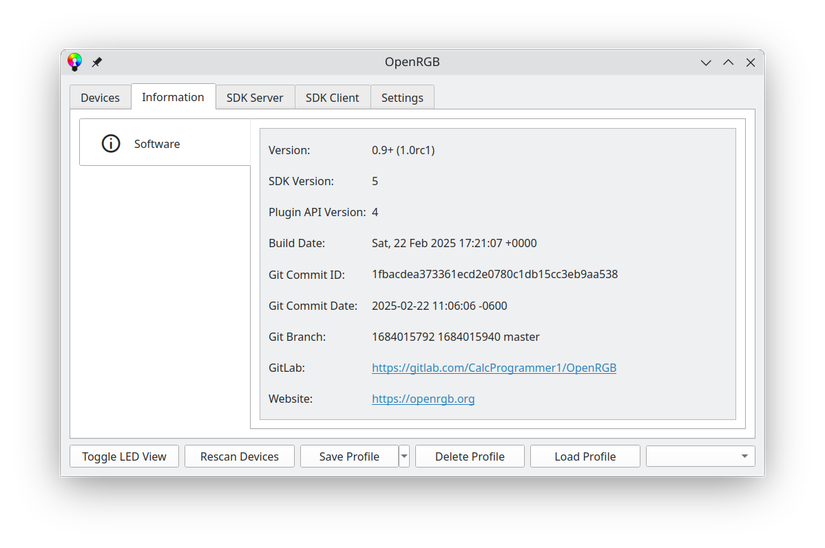Maximize the OpenRGB window
825x548 pixels.
(x=728, y=63)
